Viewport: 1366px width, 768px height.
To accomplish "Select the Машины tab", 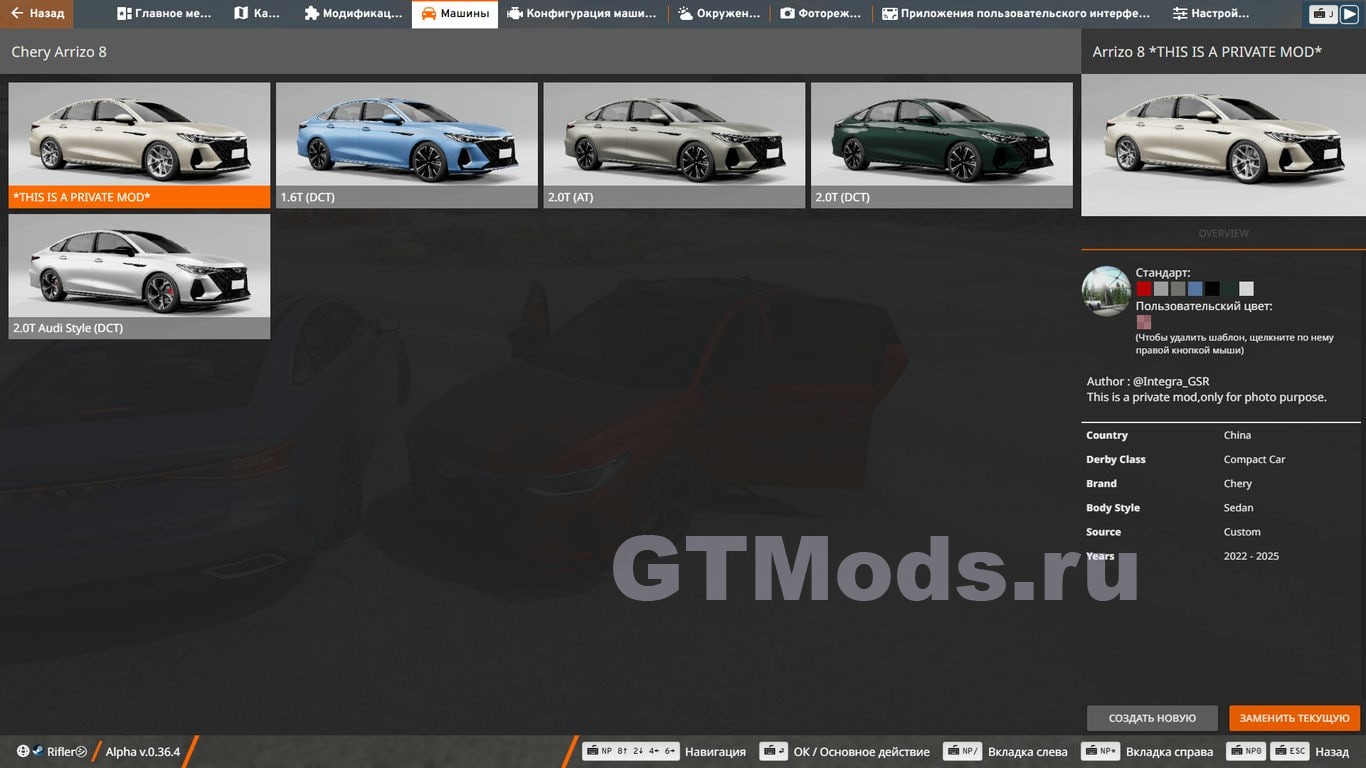I will pos(455,14).
